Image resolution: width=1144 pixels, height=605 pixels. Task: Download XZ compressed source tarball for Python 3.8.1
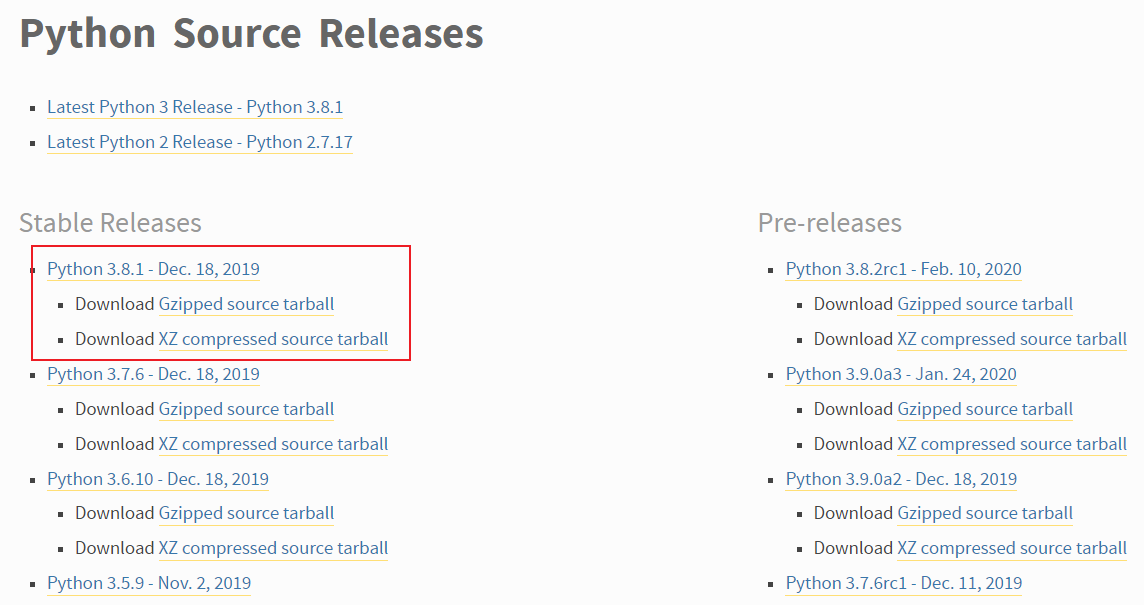click(x=273, y=339)
